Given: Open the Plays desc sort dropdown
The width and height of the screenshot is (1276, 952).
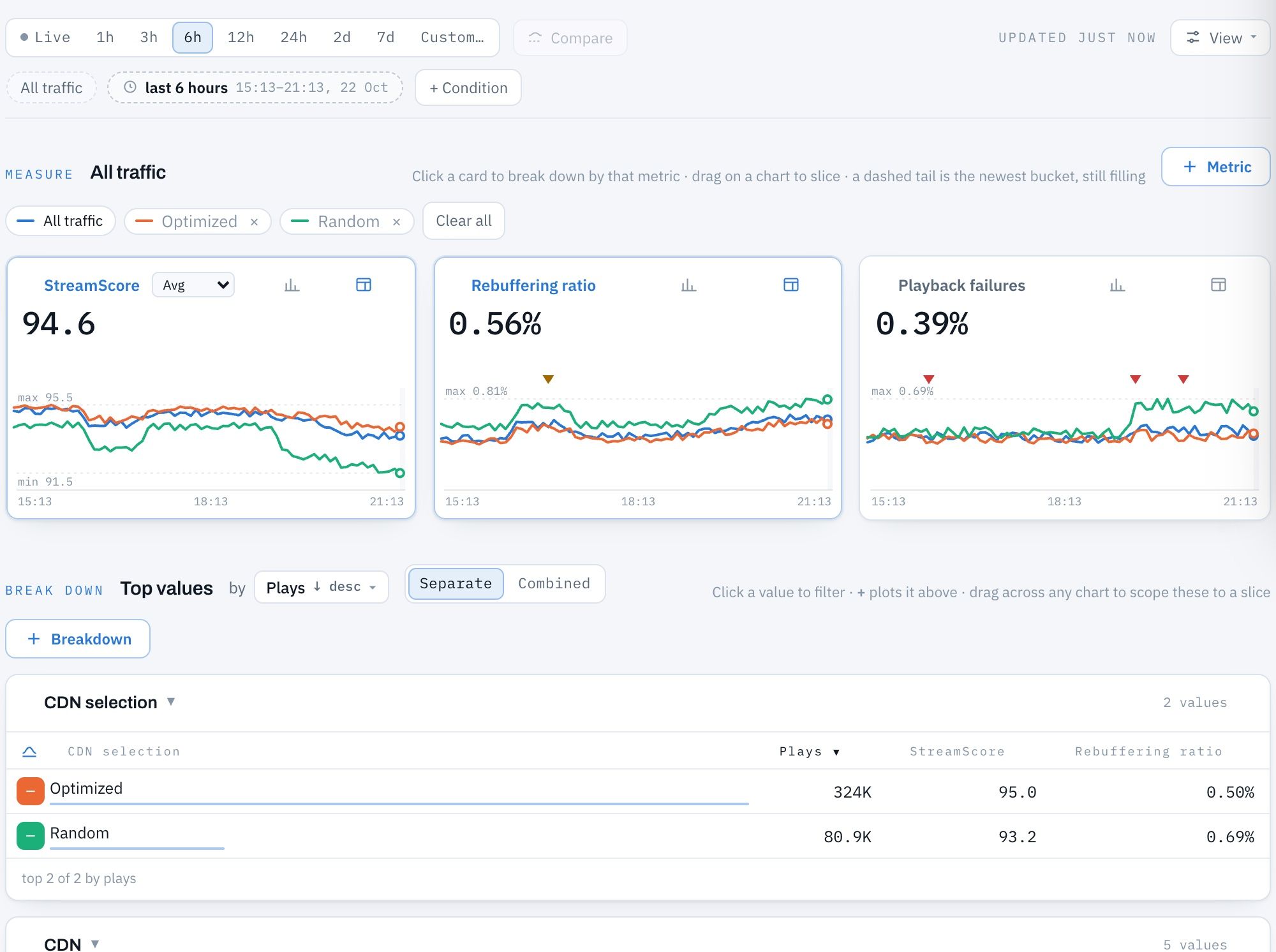Looking at the screenshot, I should 321,587.
